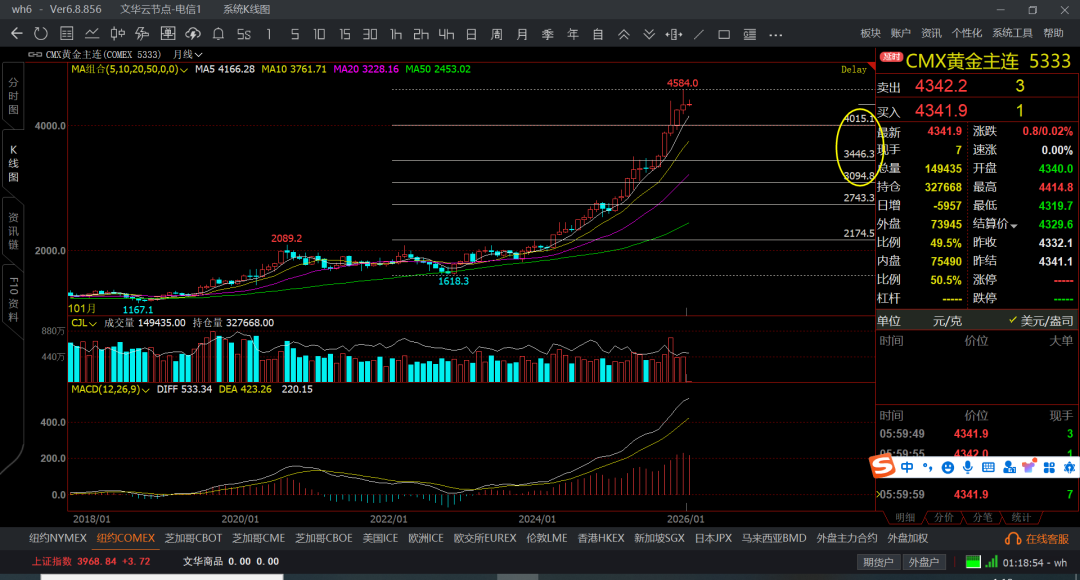Select the 1h period button
This screenshot has width=1080, height=580.
click(x=395, y=34)
